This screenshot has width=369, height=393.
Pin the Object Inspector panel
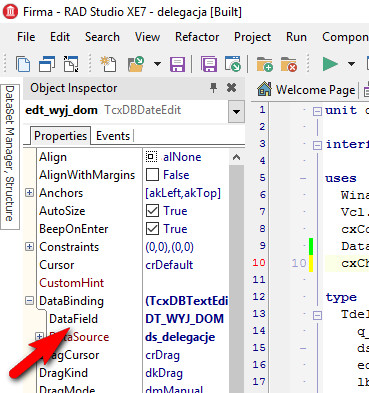pyautogui.click(x=213, y=88)
